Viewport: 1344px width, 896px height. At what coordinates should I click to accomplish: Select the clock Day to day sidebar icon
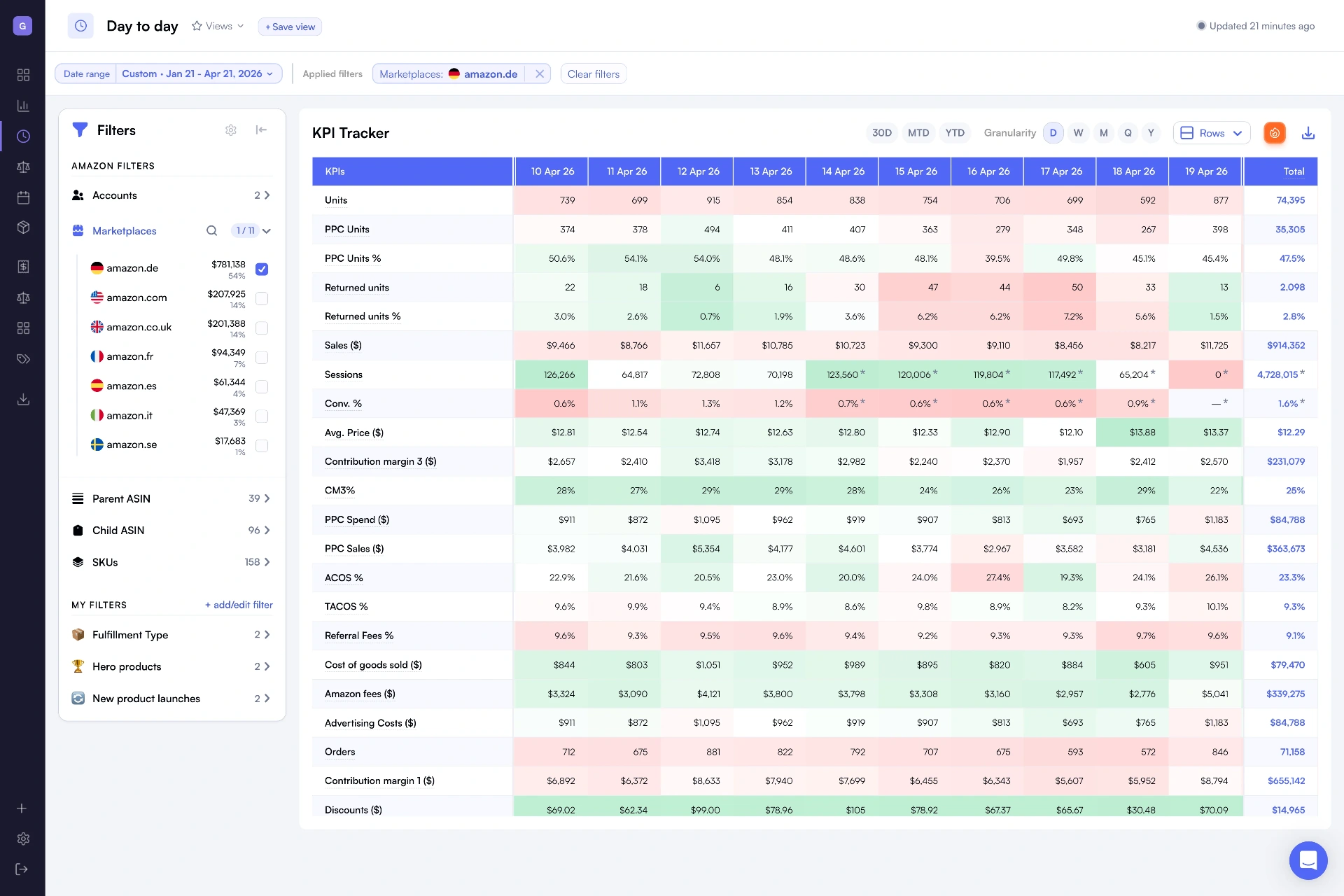tap(23, 136)
